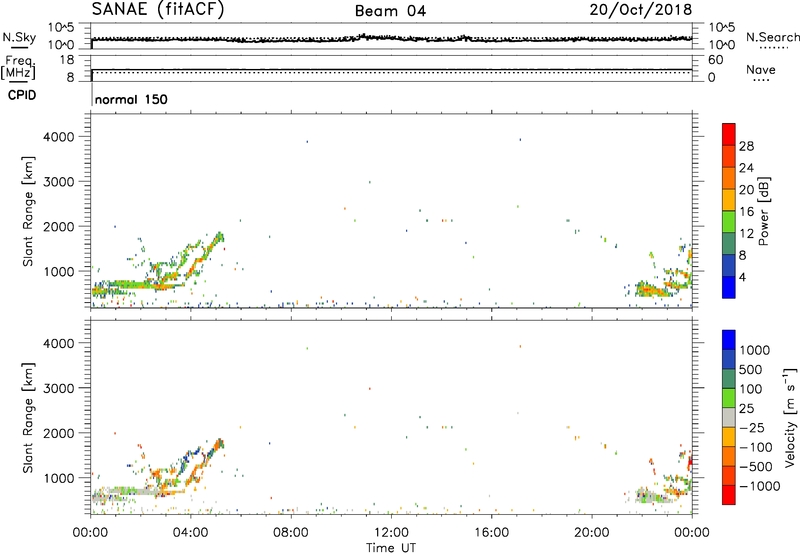
Task: Click the 3000 tick in the velocity panel
Action: (59, 388)
